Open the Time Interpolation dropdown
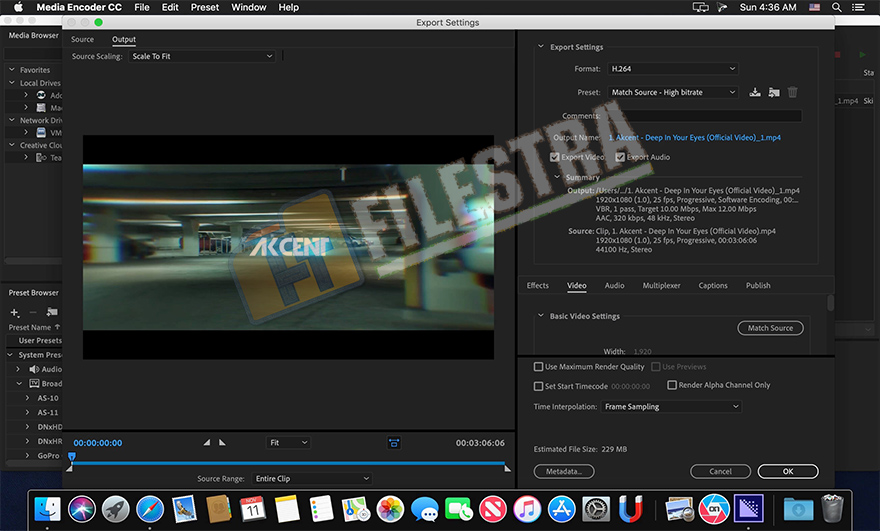880x531 pixels. [x=671, y=406]
